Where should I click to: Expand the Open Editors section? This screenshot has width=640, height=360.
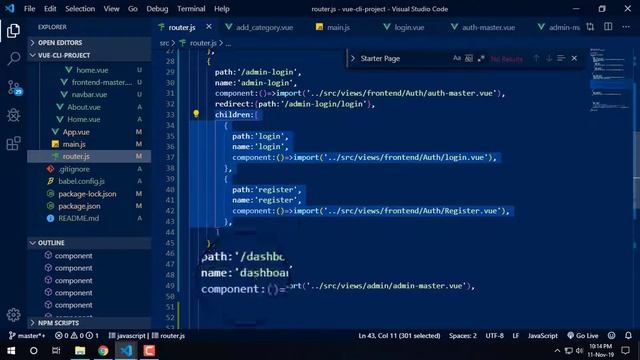[89, 42]
